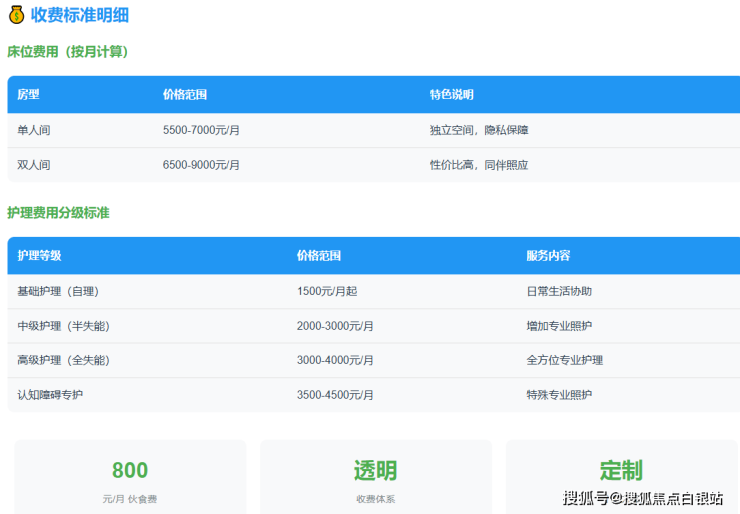Click the 5500-7000元/月 price cell
This screenshot has height=514, width=740.
pos(201,130)
